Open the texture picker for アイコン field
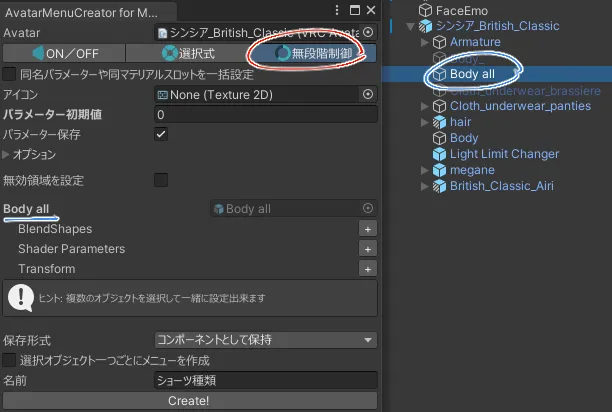Screen dimensions: 612x412 point(368,94)
